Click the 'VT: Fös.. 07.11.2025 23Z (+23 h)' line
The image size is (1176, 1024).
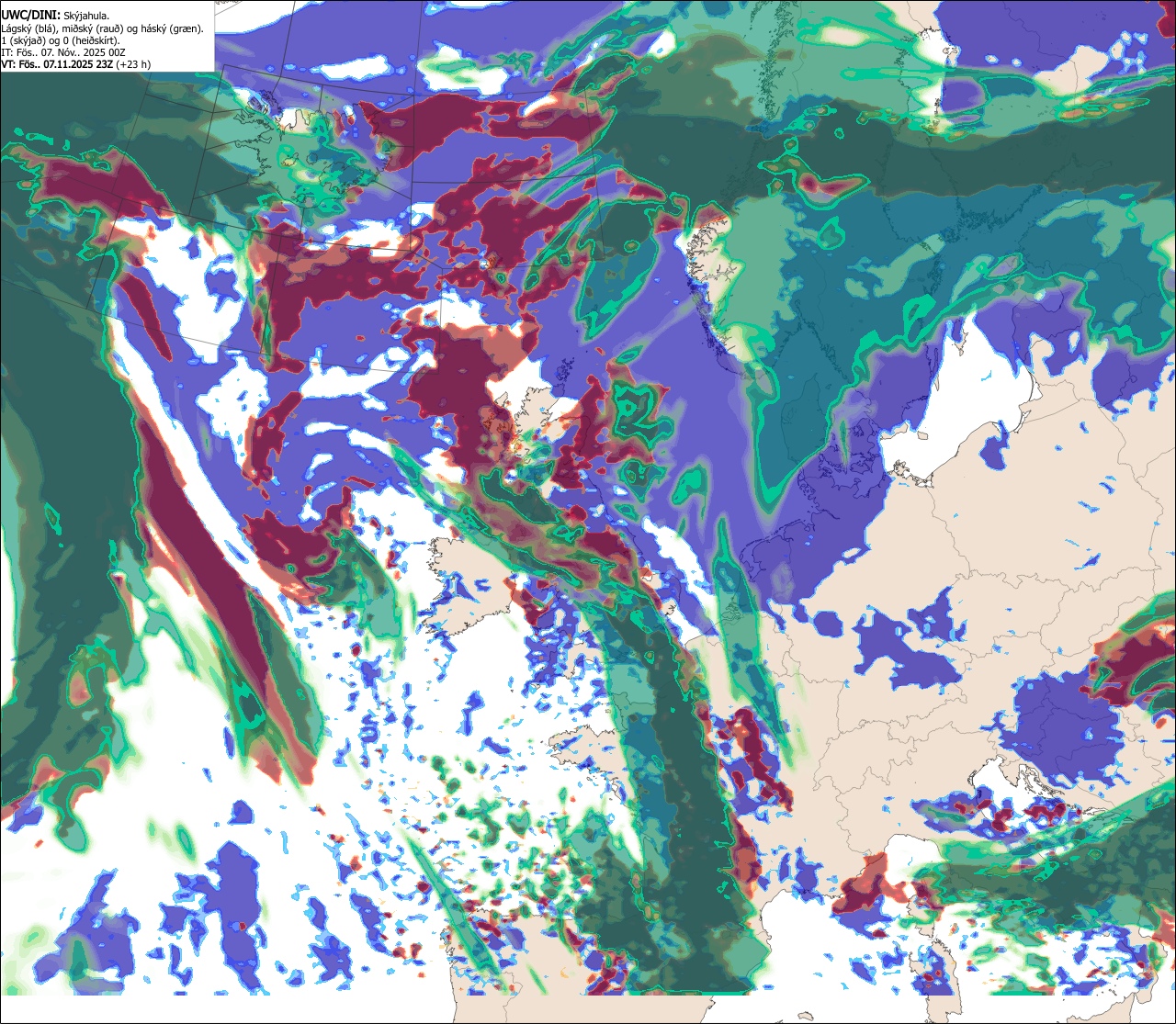coord(76,66)
